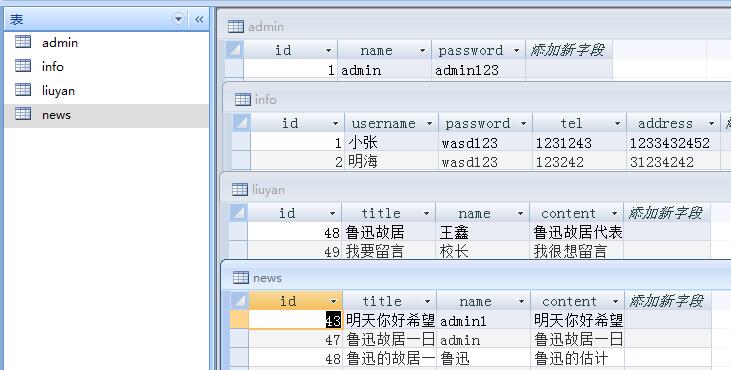
Task: Open admin table name column dropdown
Action: [x=422, y=50]
